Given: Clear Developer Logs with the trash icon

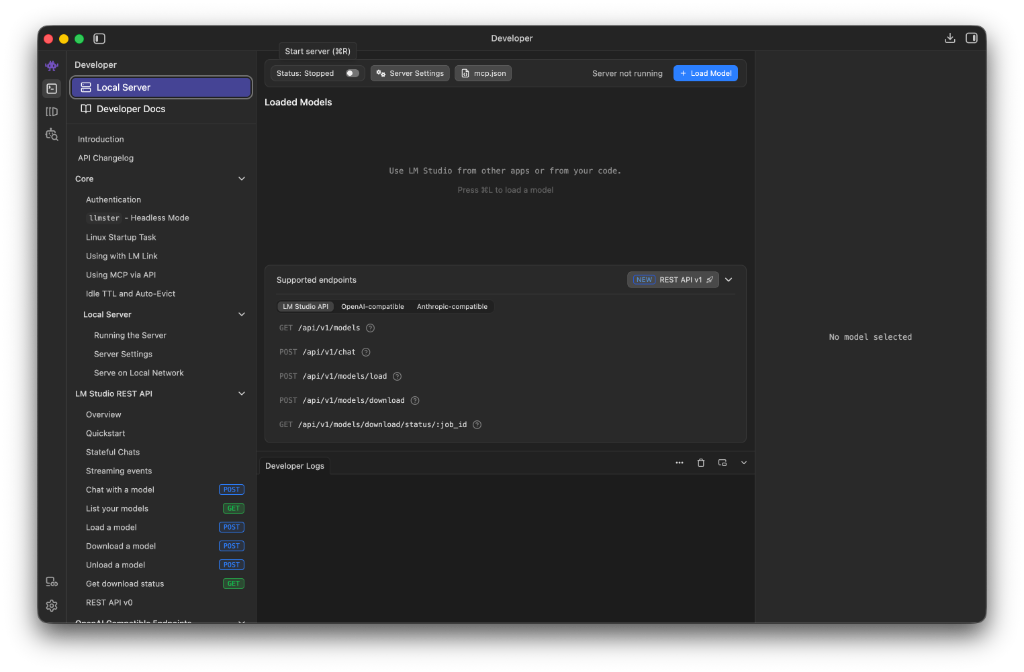Looking at the screenshot, I should (701, 462).
